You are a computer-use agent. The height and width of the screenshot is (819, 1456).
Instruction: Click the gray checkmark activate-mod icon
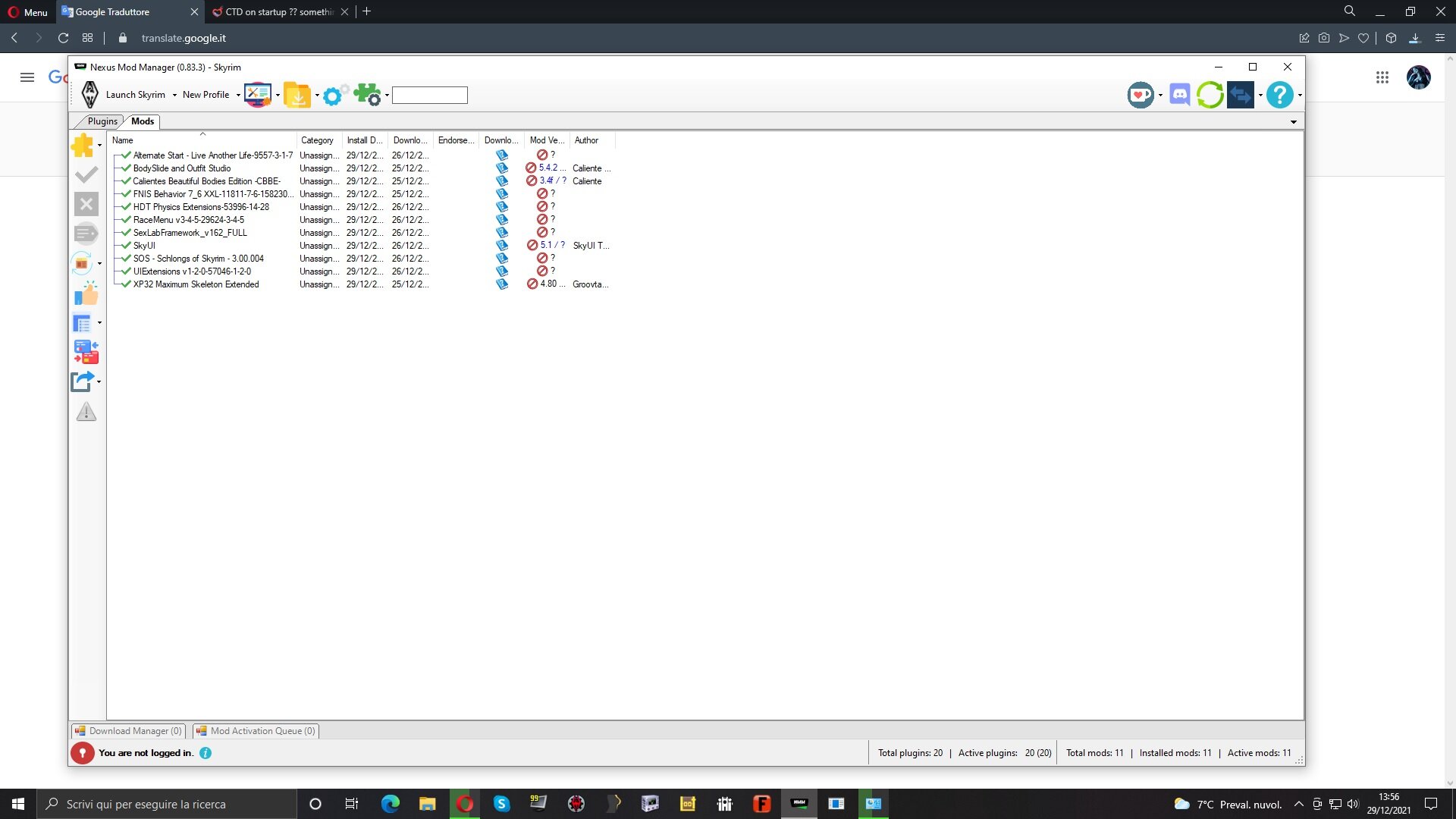coord(86,174)
